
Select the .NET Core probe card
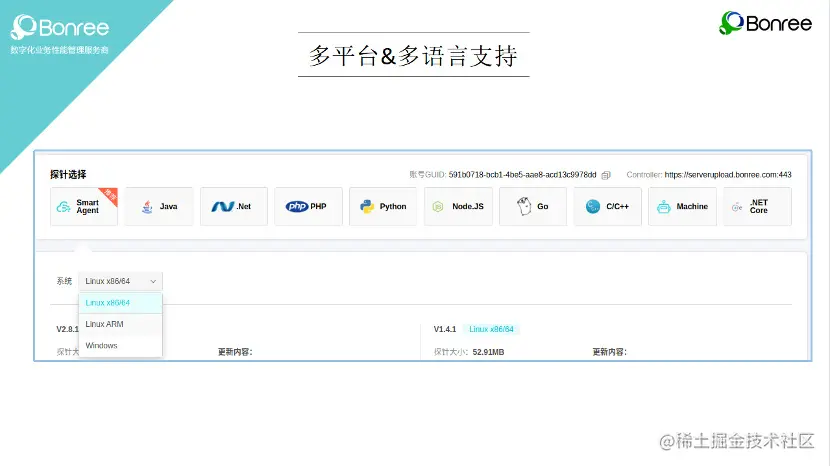click(757, 207)
